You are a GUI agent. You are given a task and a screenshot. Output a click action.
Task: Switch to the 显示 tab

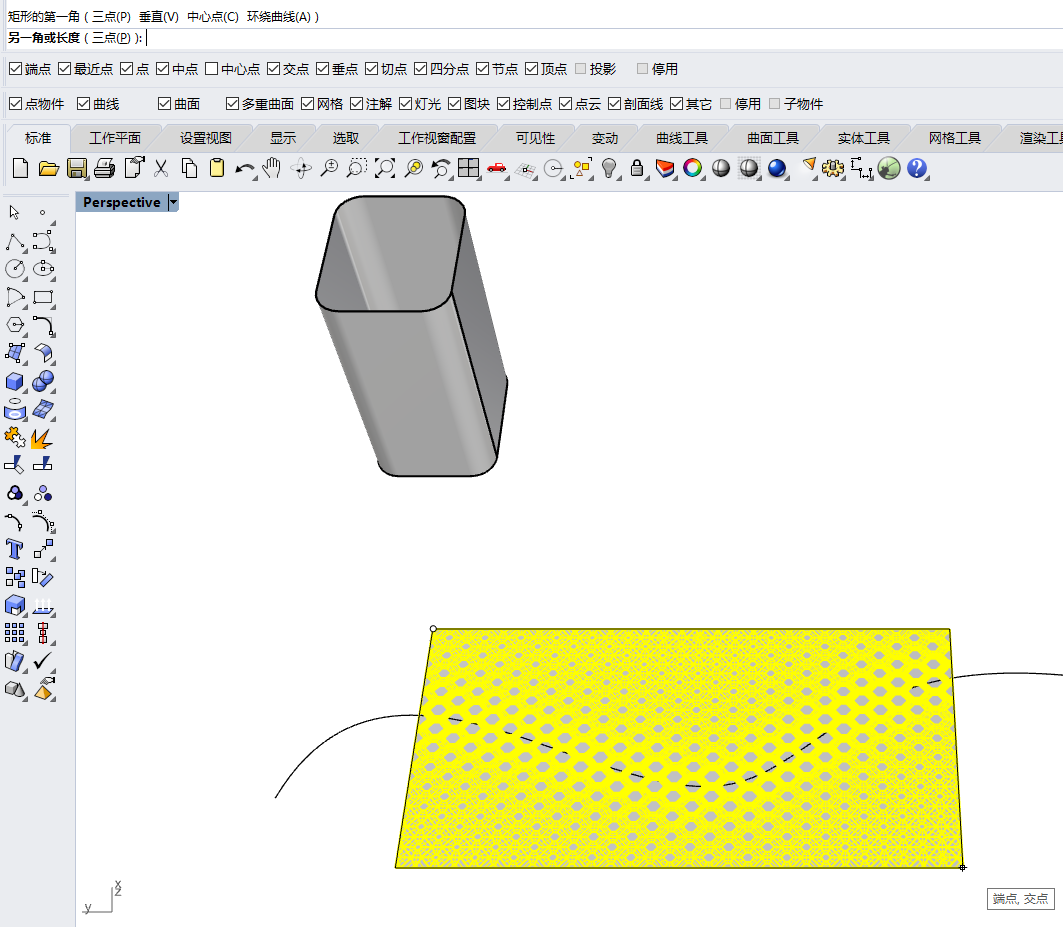pyautogui.click(x=283, y=138)
